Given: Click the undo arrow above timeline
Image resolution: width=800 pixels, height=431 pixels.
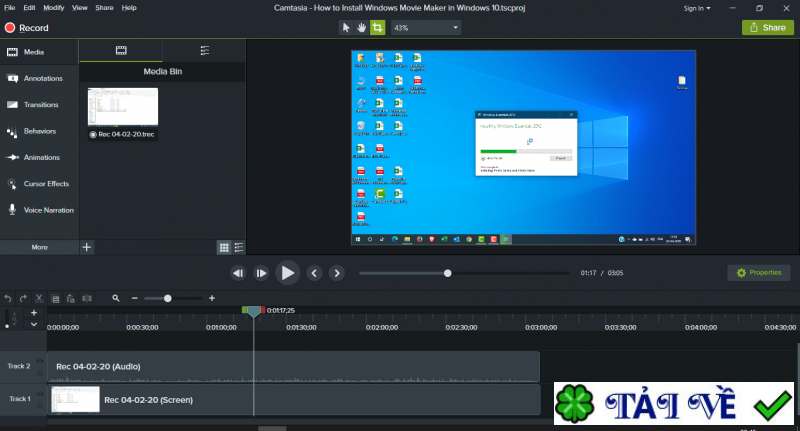Looking at the screenshot, I should click(x=8, y=298).
